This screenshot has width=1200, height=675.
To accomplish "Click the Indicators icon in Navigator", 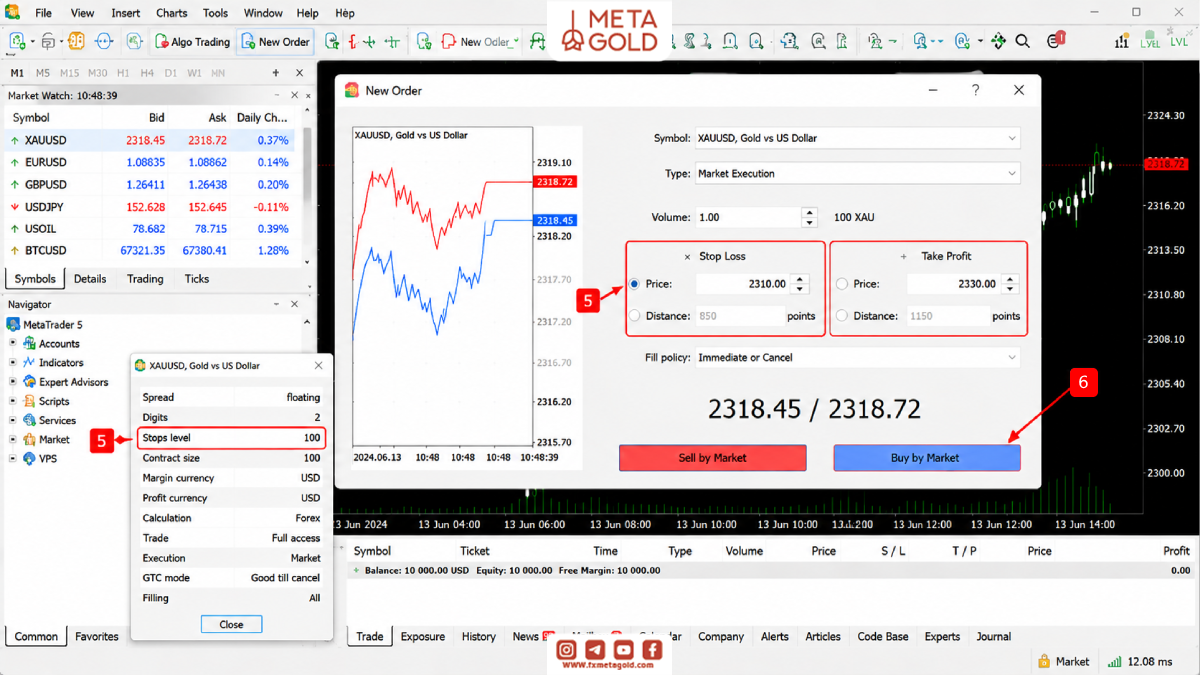I will click(29, 362).
